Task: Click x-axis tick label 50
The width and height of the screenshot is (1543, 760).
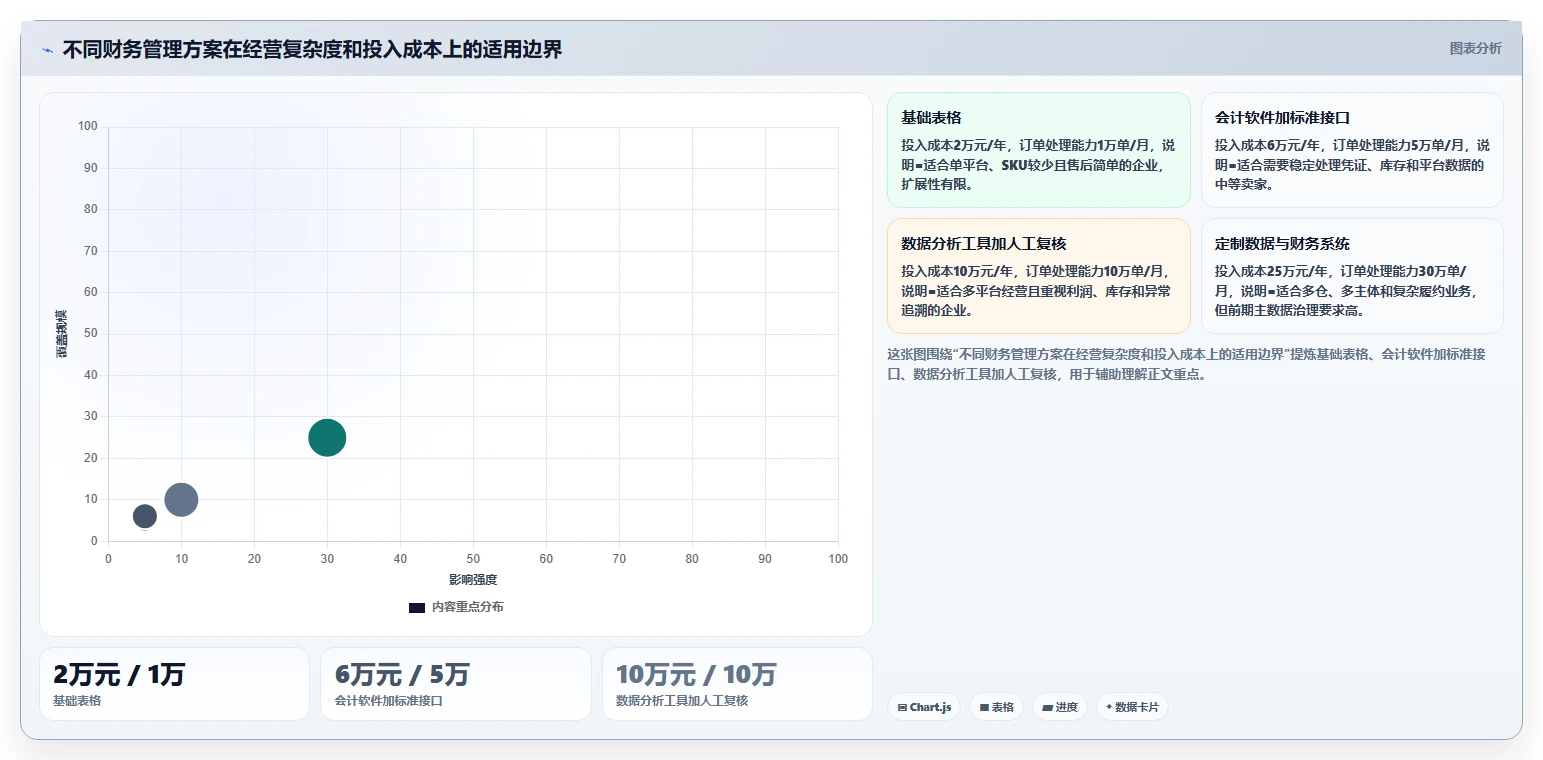Action: 473,559
